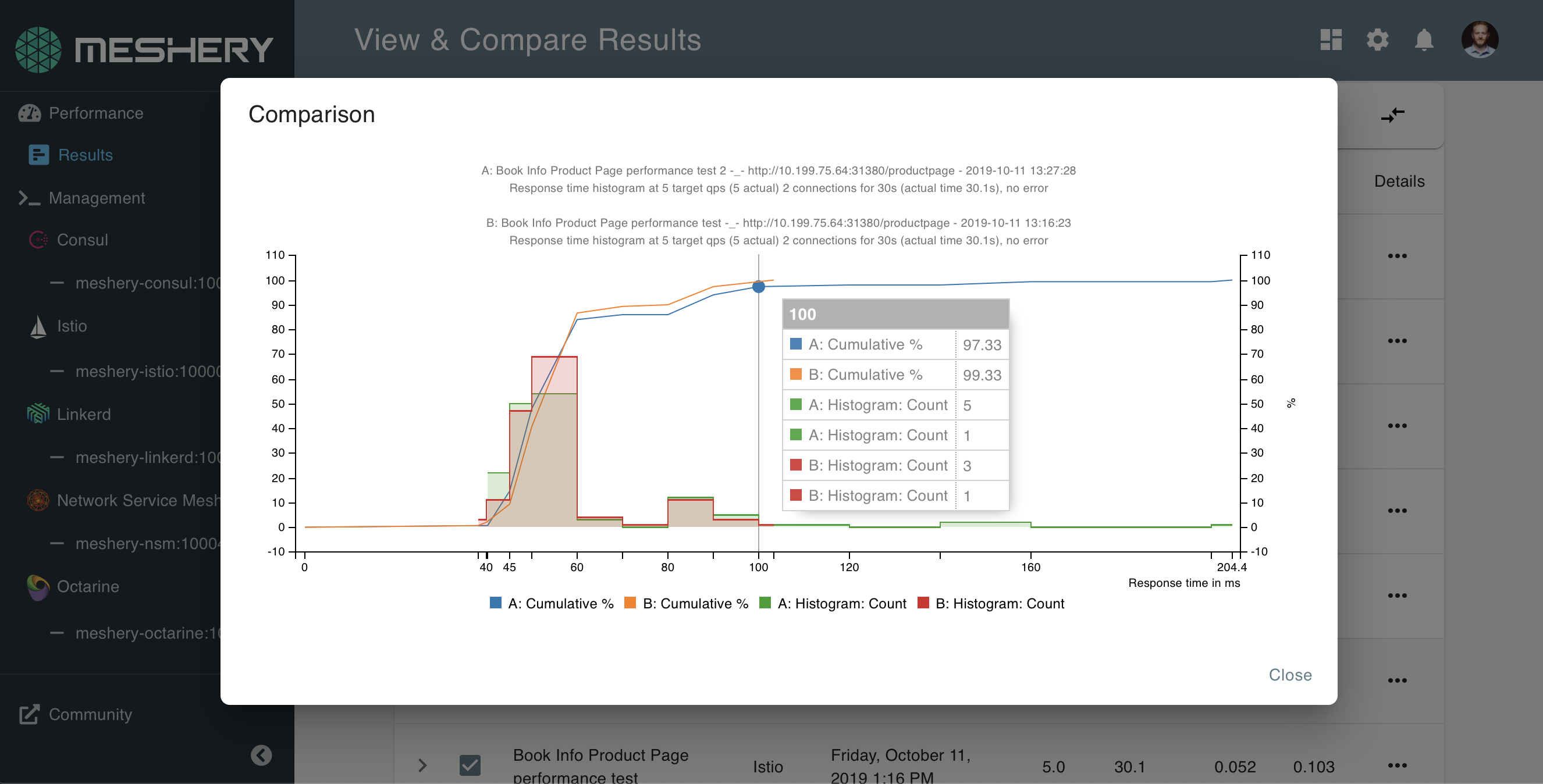Close the Comparison dialog

pyautogui.click(x=1290, y=675)
